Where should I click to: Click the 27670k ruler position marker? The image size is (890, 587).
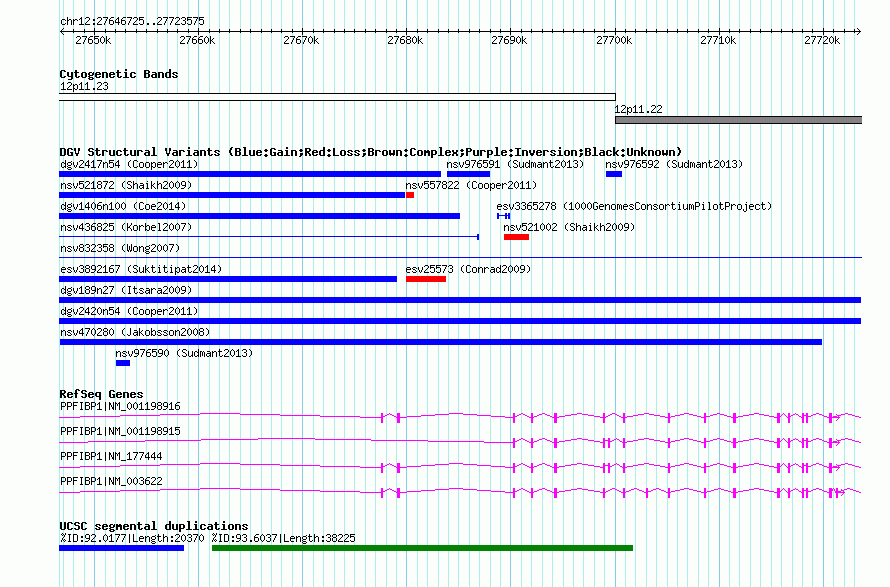(x=301, y=40)
